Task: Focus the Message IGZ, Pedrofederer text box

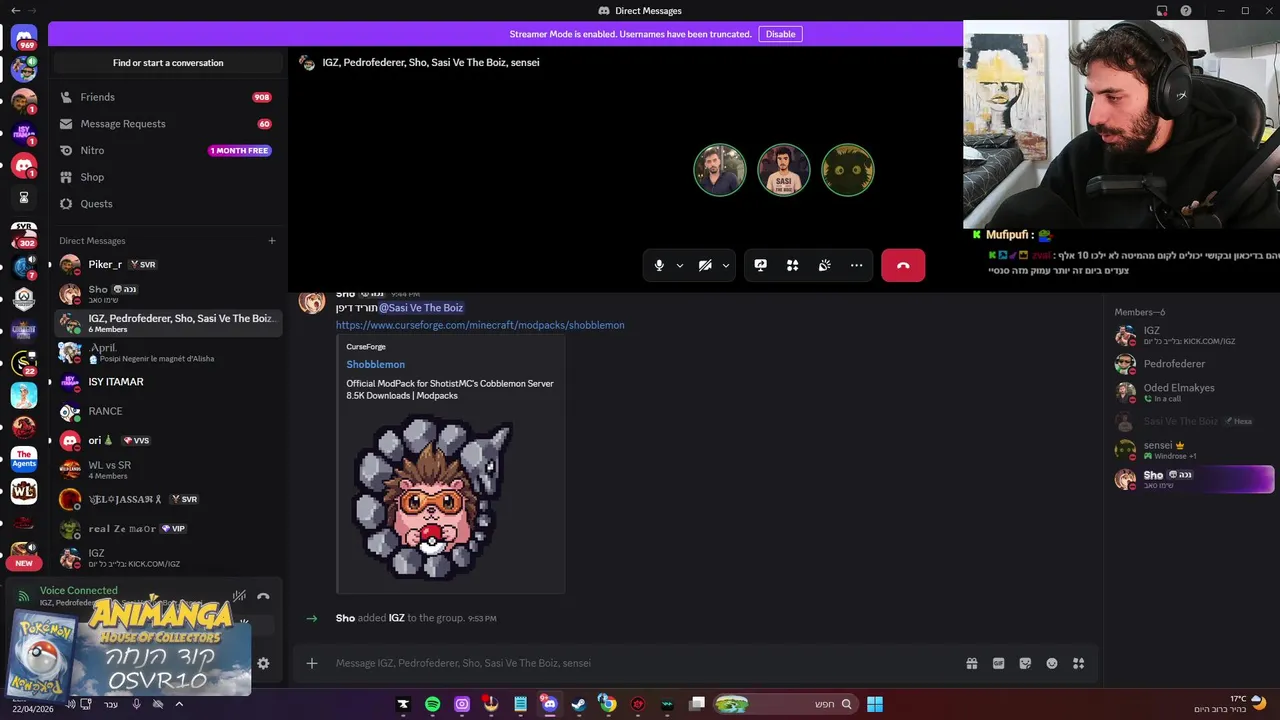Action: point(640,663)
